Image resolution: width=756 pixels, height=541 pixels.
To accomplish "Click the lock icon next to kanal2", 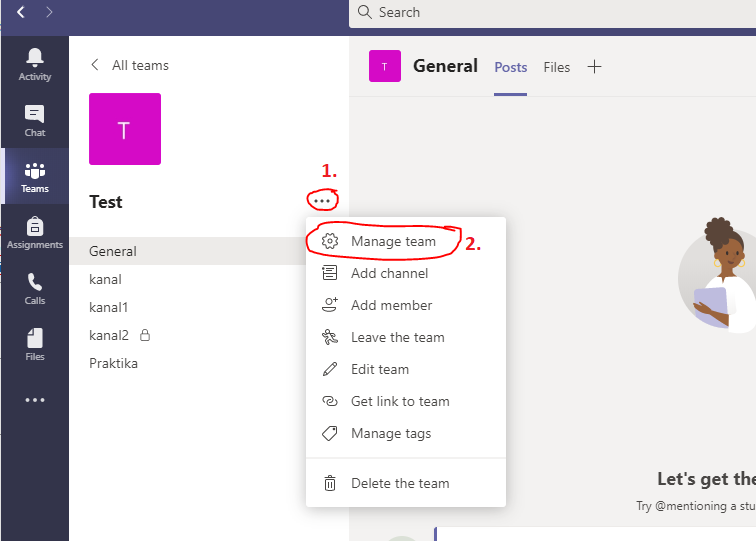I will pos(145,335).
